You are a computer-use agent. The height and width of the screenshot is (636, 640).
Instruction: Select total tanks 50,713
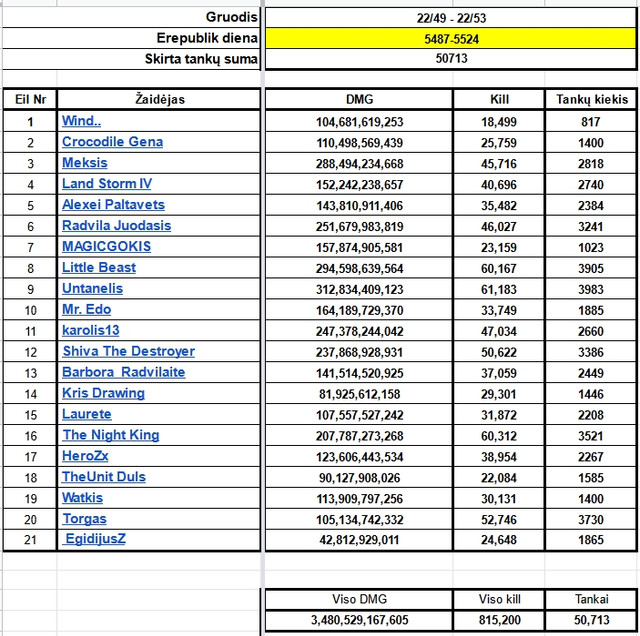[x=591, y=620]
